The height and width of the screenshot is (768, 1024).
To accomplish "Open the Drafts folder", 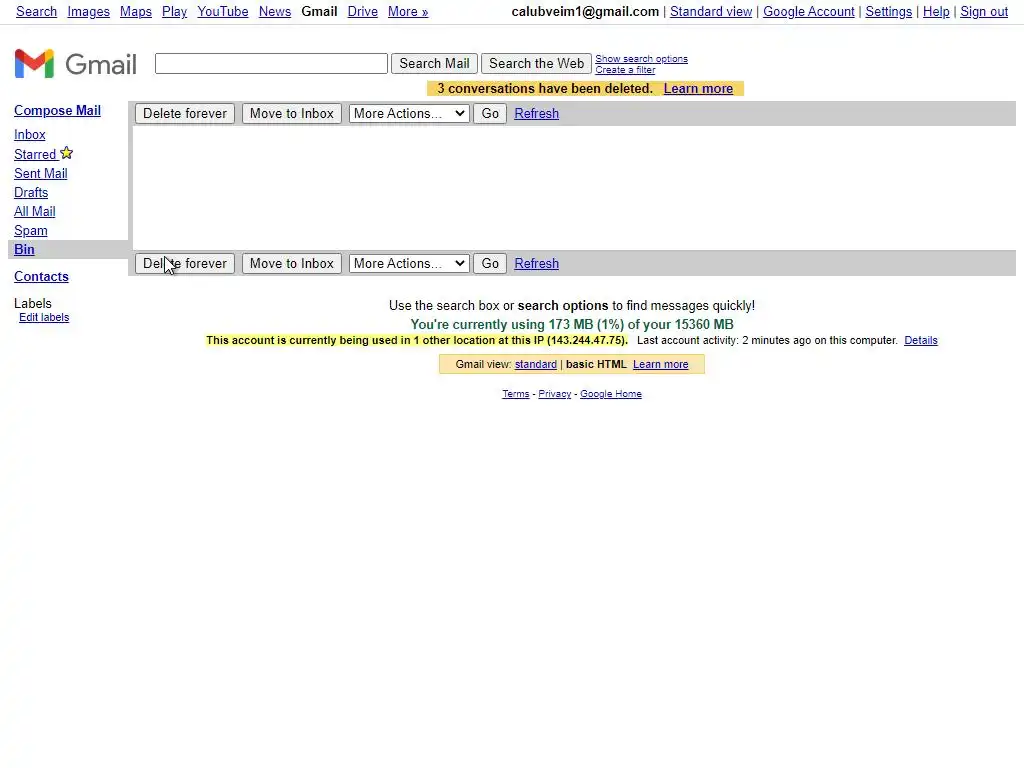I will [31, 193].
